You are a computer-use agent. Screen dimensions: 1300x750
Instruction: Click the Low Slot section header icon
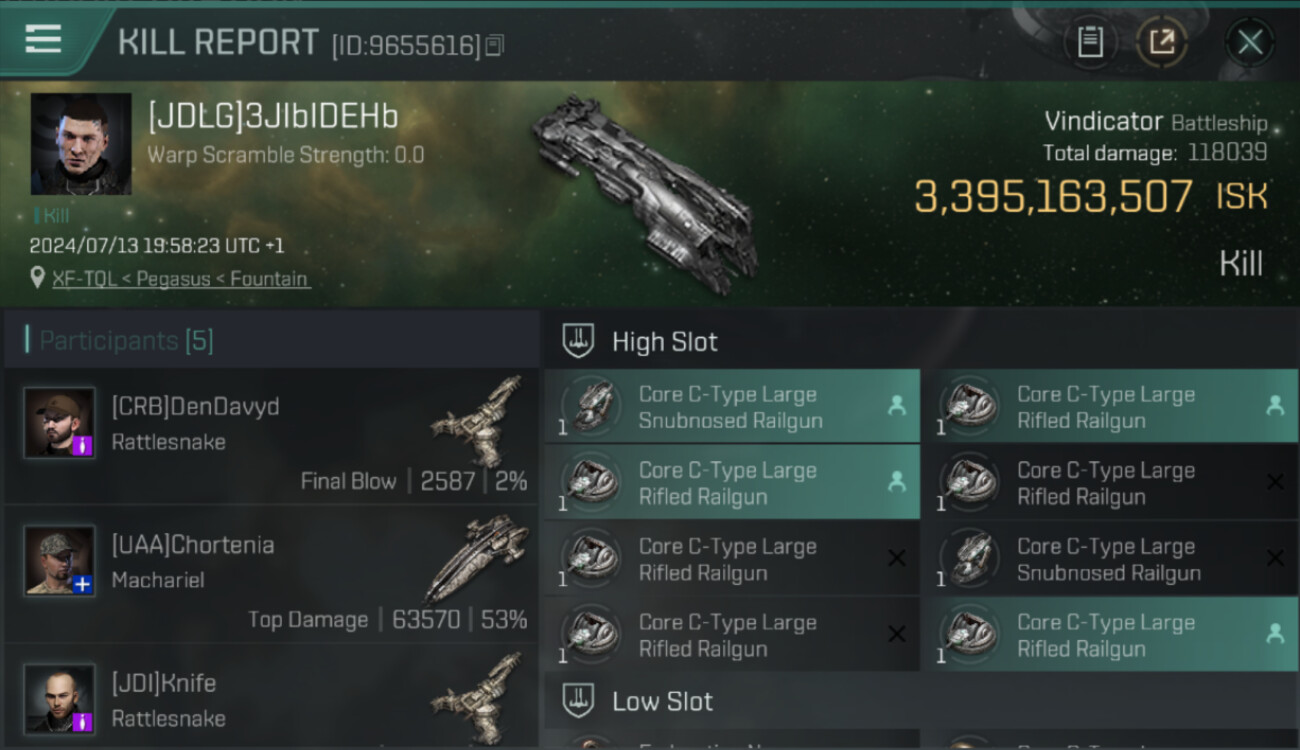click(578, 701)
